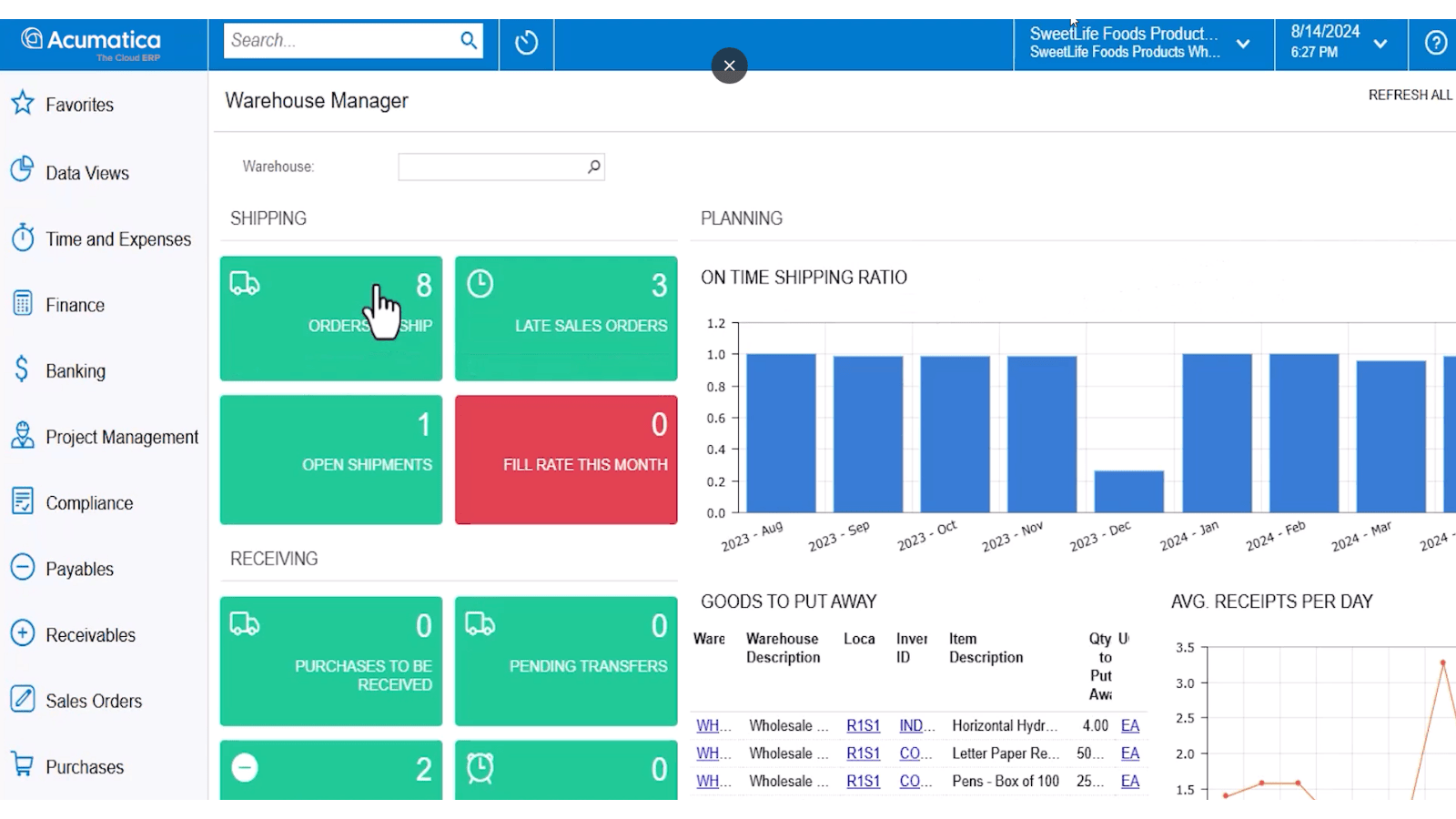Click ON TIME SHIPPING RATIO chart title
Viewport: 1456px width, 819px height.
[804, 278]
